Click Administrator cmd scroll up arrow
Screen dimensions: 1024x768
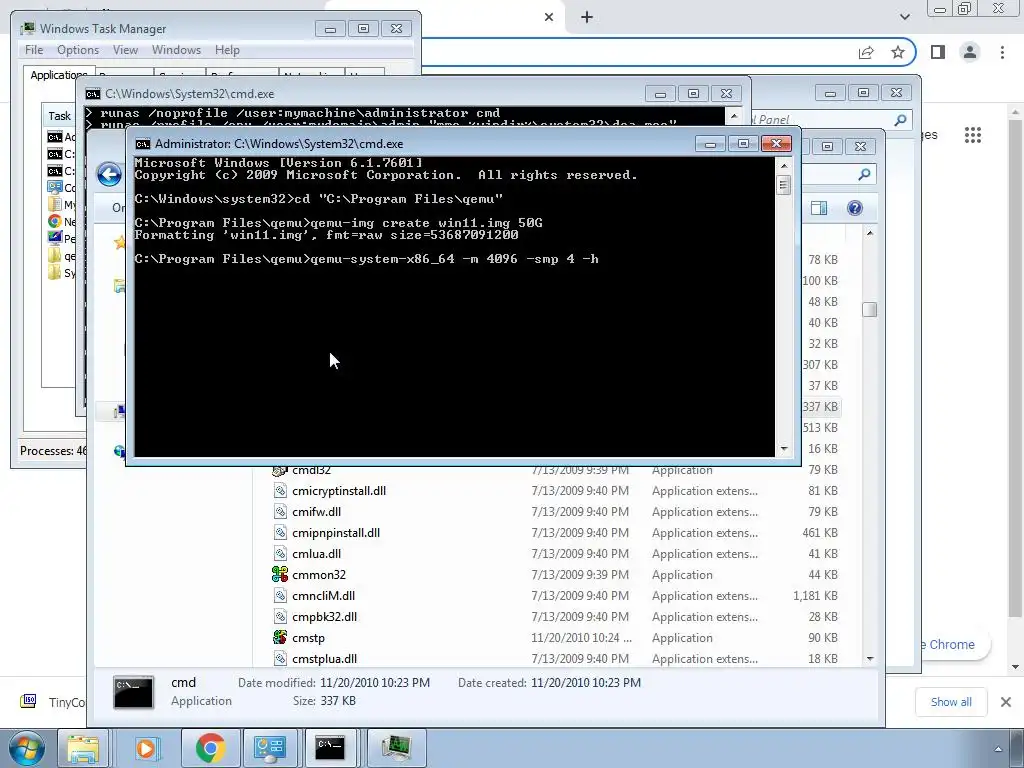(784, 165)
